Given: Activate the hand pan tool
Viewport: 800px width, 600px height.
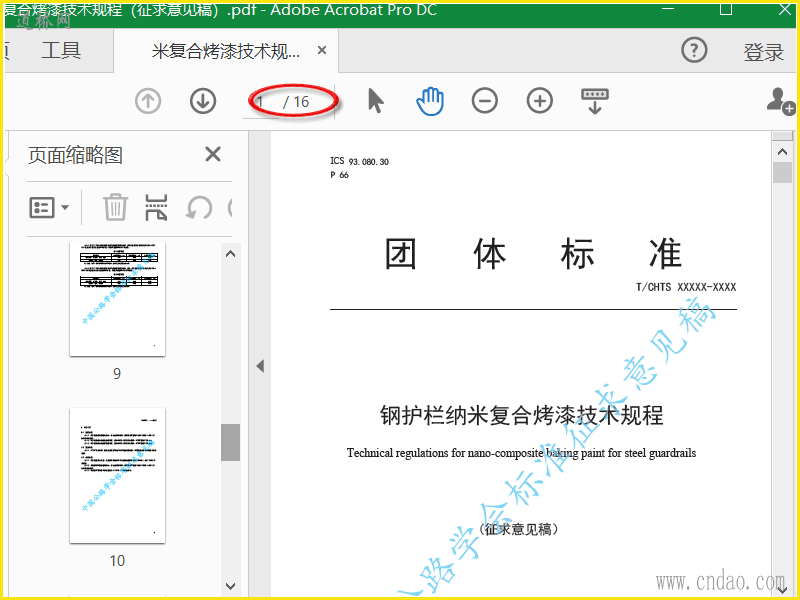Looking at the screenshot, I should click(x=430, y=101).
